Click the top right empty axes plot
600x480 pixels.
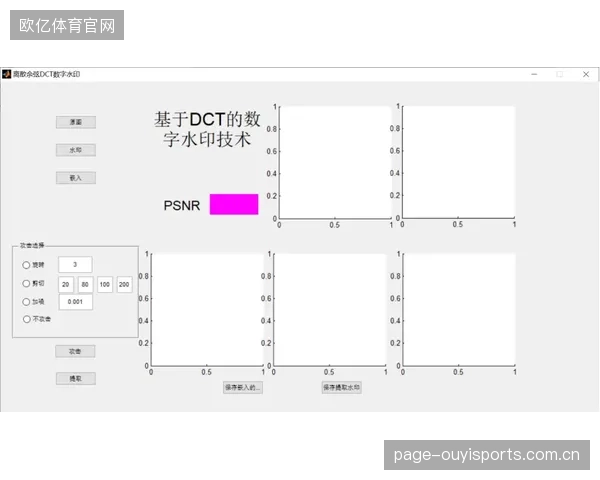click(458, 162)
